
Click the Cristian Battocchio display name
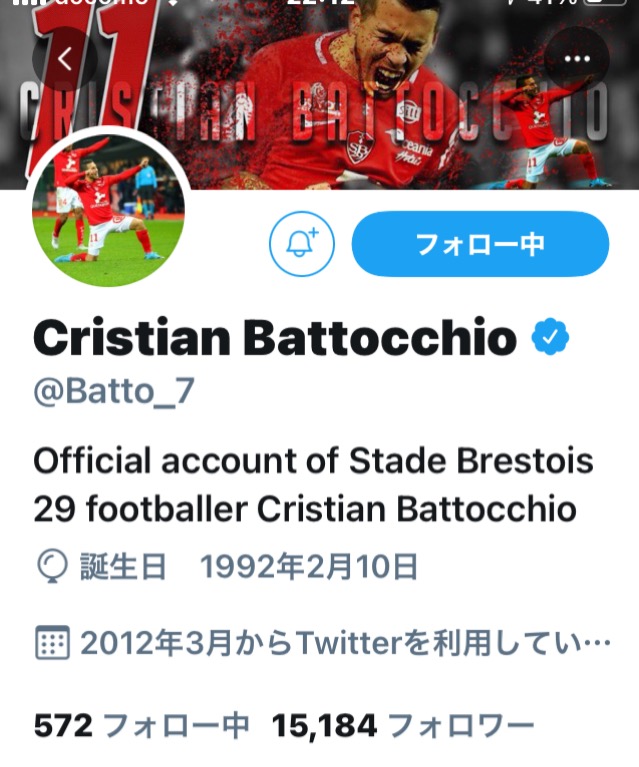pyautogui.click(x=275, y=337)
